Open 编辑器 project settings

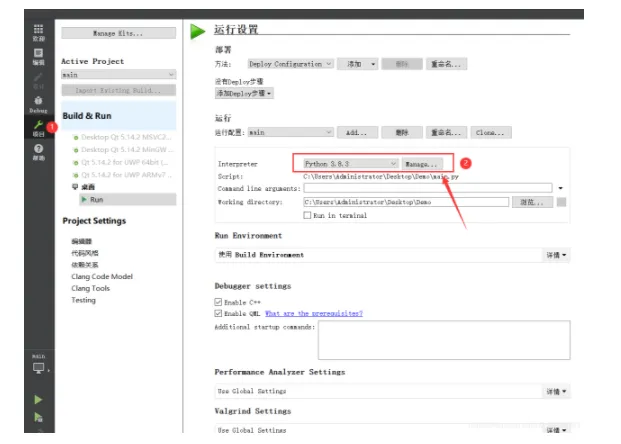82,241
